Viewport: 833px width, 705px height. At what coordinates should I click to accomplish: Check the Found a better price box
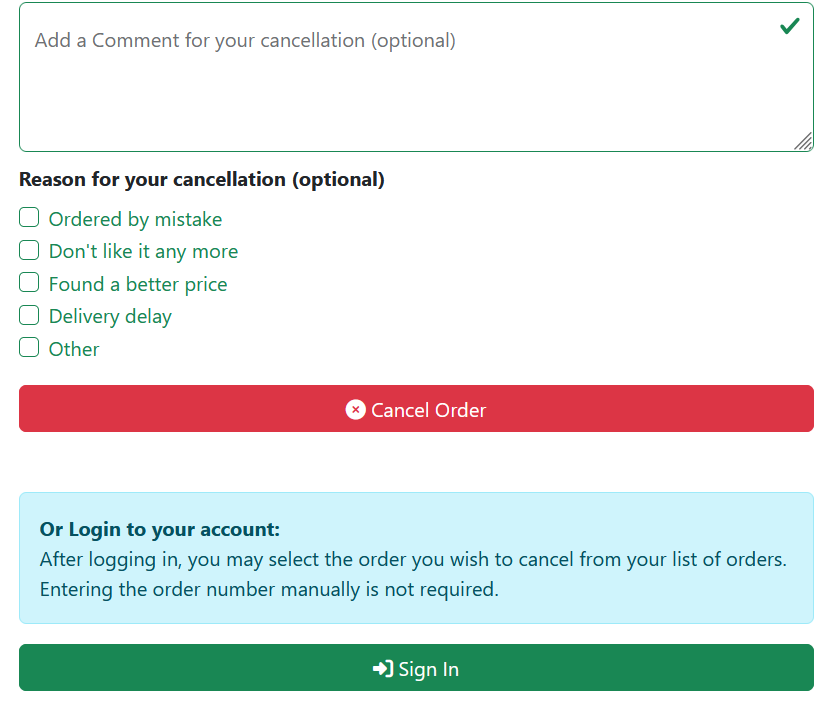(29, 282)
